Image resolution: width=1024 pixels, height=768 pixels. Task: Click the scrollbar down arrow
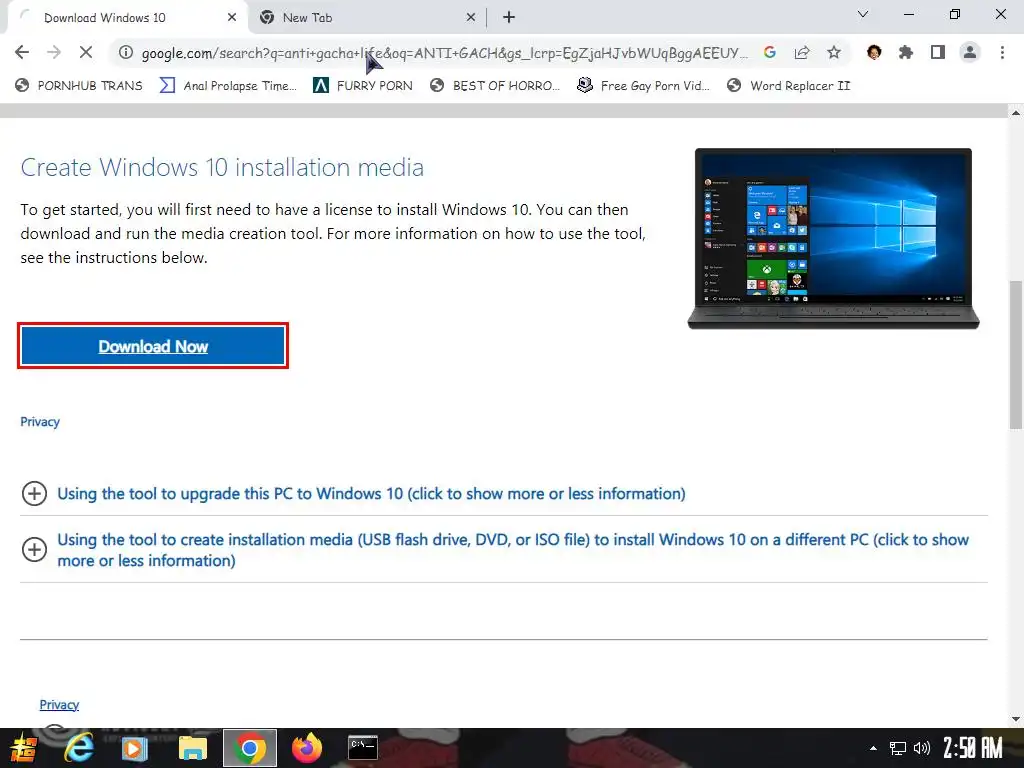1016,720
